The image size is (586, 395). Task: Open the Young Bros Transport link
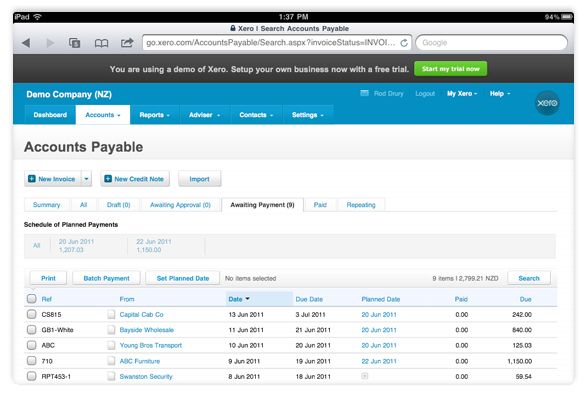click(151, 345)
